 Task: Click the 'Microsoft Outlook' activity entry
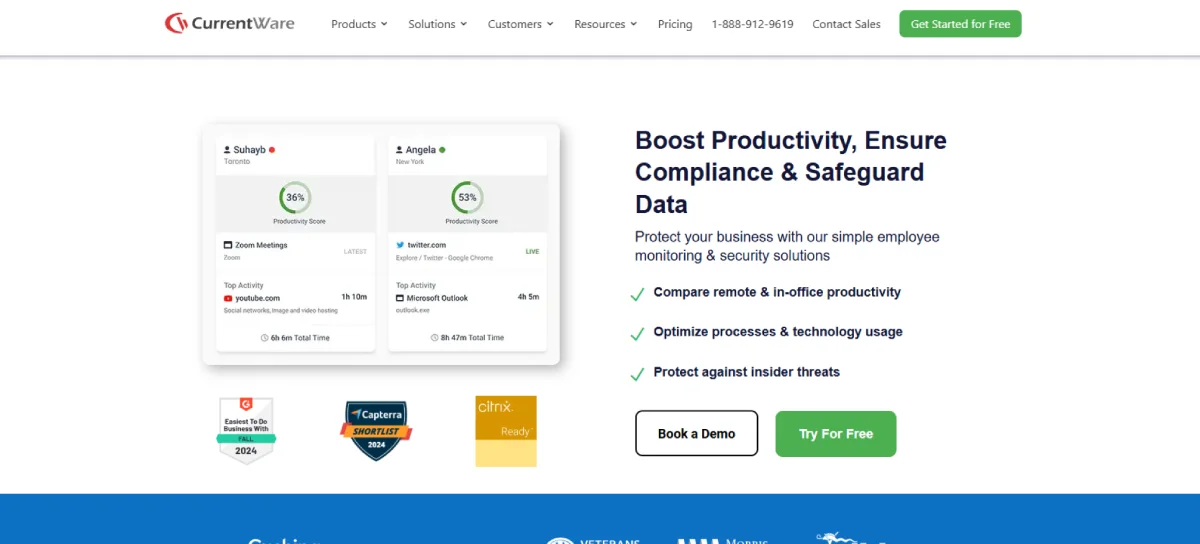(x=437, y=298)
